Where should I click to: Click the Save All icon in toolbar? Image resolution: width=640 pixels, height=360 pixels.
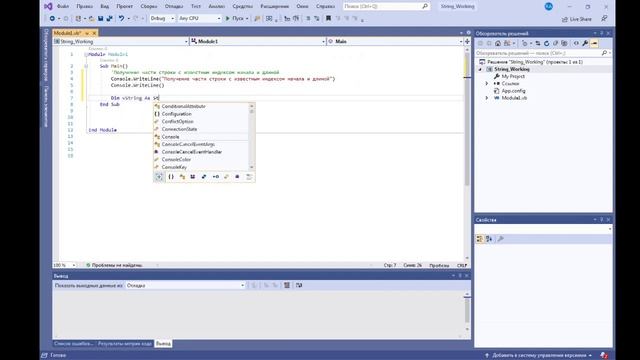coord(109,18)
